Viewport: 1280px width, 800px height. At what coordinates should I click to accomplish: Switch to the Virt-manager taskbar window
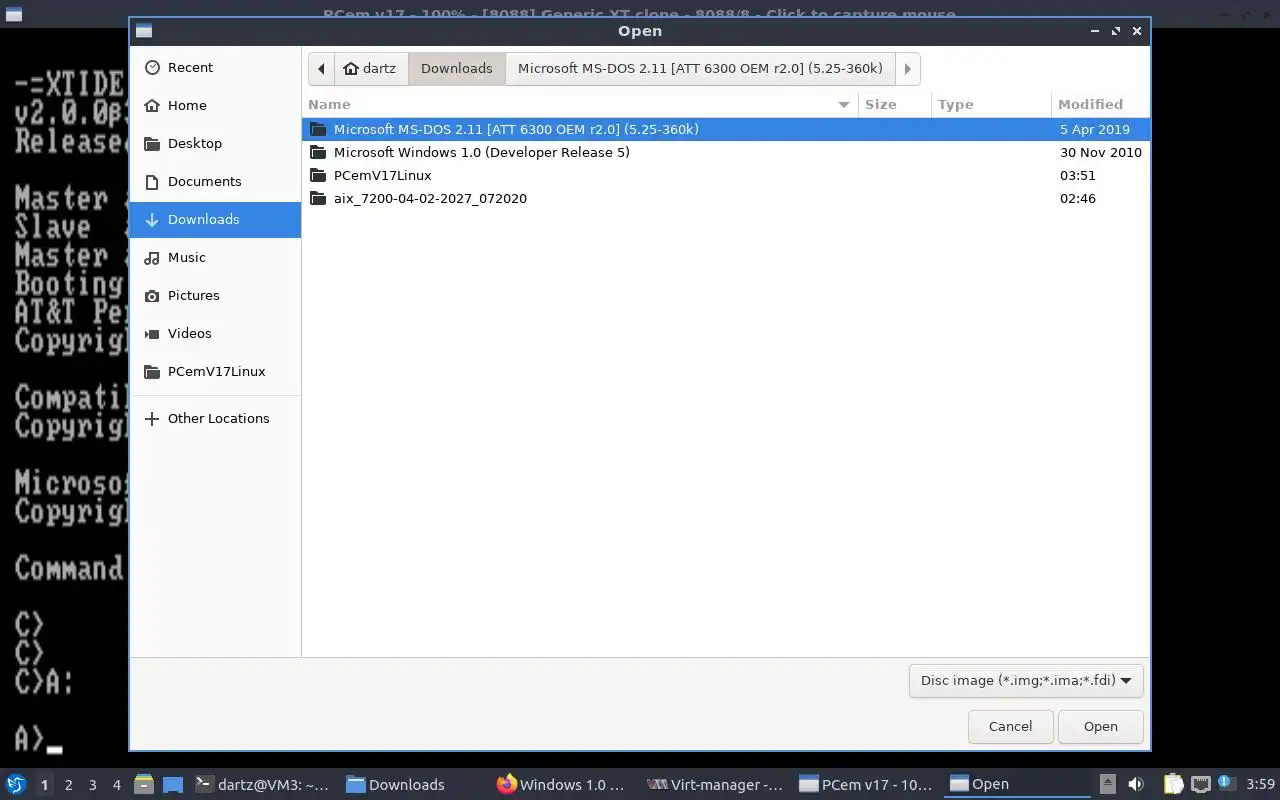(715, 784)
